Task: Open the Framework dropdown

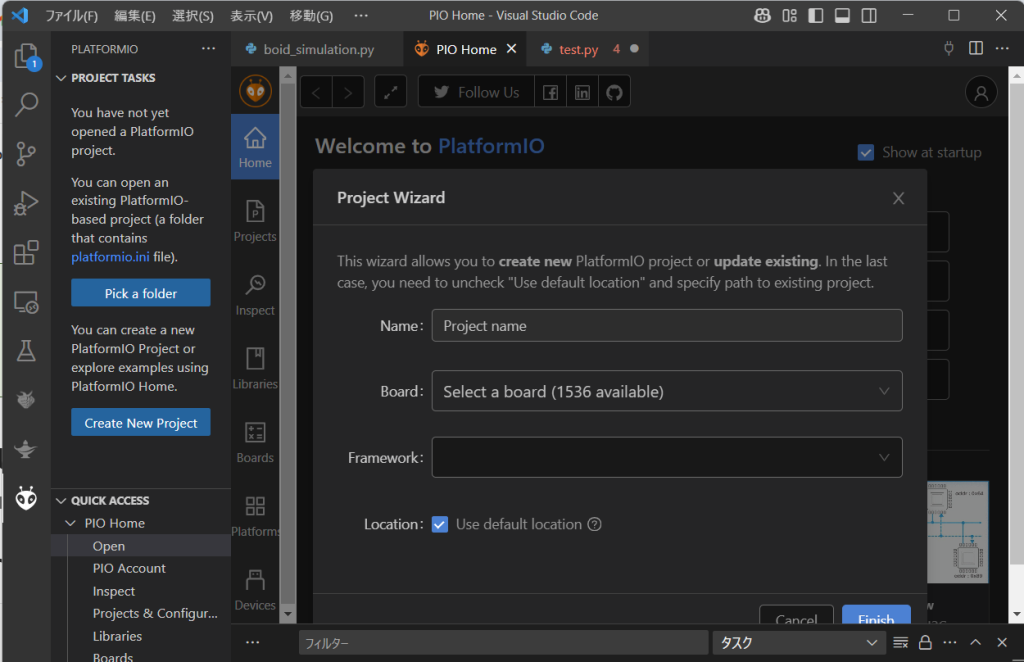Action: click(x=667, y=457)
